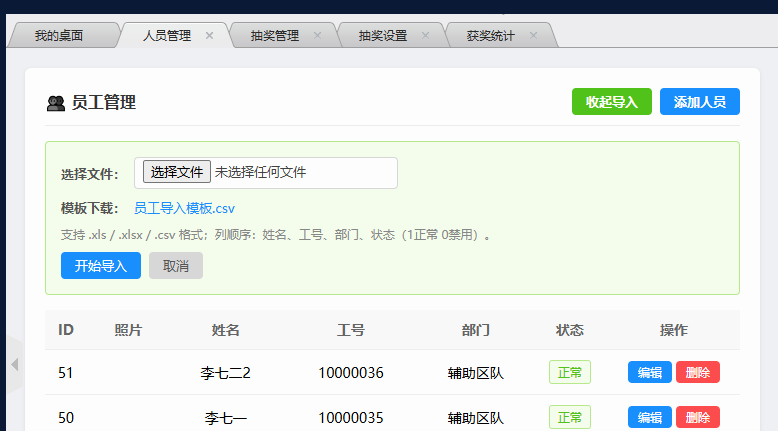
Task: Click the 员工管理 heading text
Action: tap(104, 103)
